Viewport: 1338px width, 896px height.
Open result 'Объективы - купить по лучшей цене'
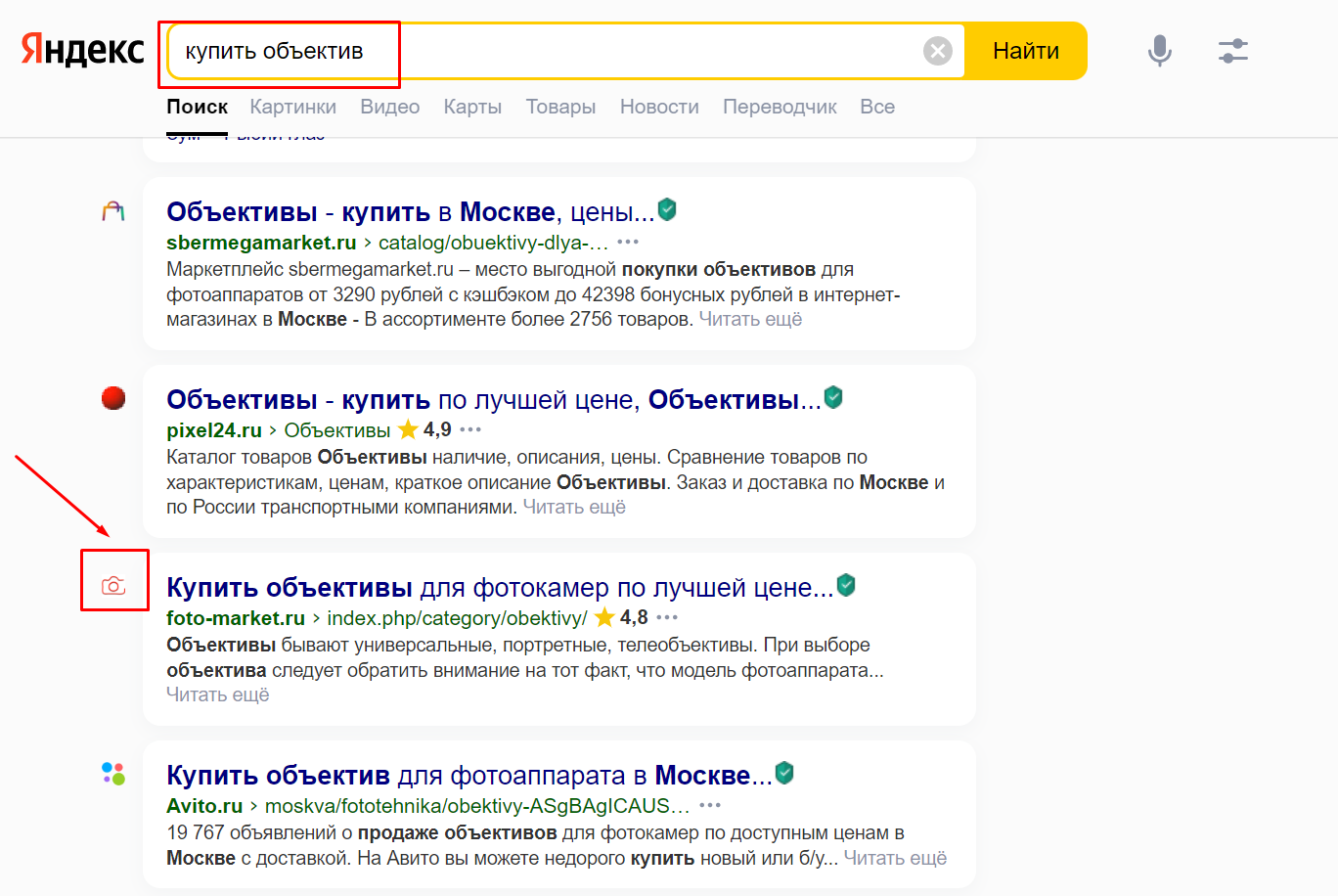[x=493, y=399]
